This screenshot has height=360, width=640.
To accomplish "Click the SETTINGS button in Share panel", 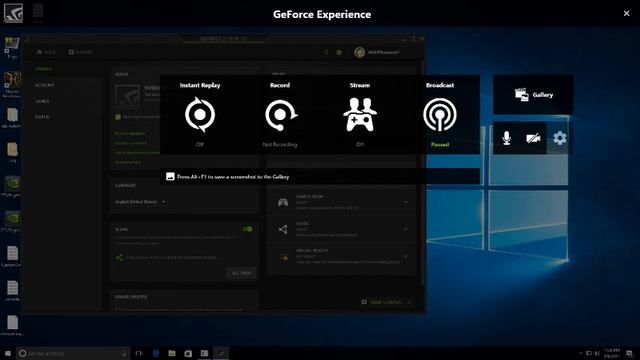I will click(241, 273).
